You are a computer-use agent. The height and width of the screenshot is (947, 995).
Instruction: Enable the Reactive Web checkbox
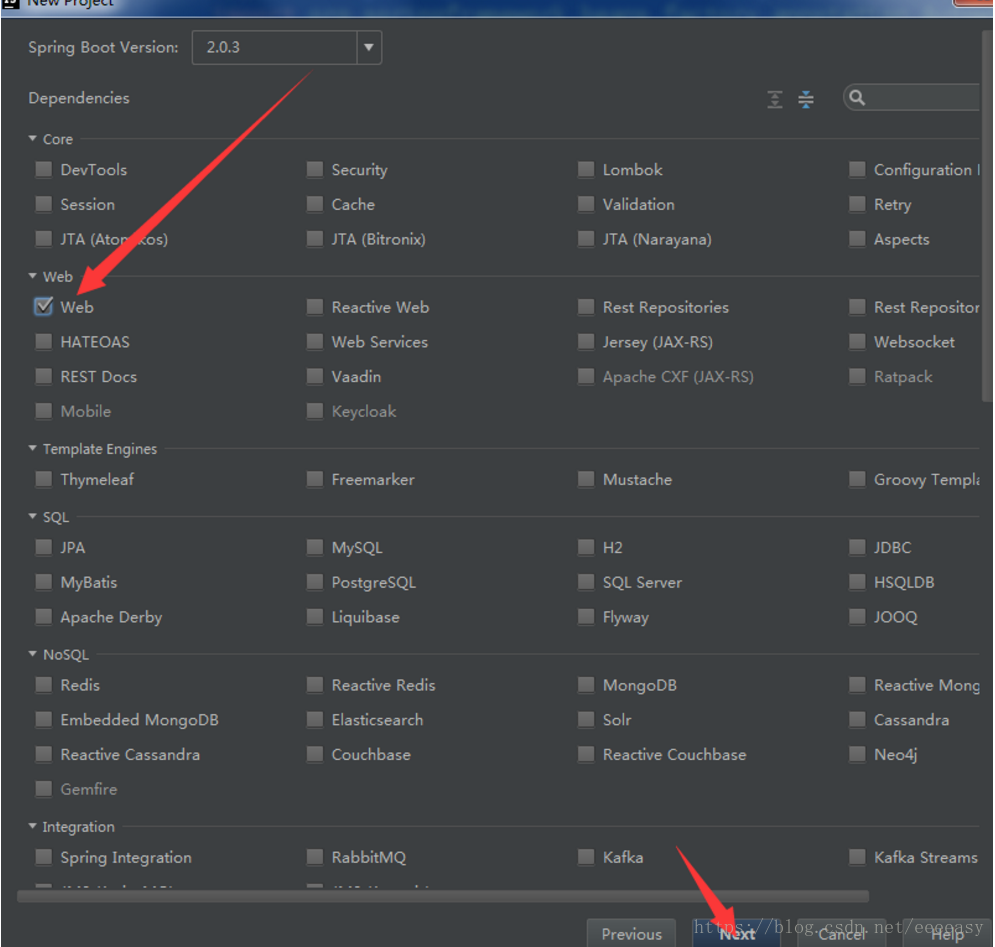coord(315,307)
